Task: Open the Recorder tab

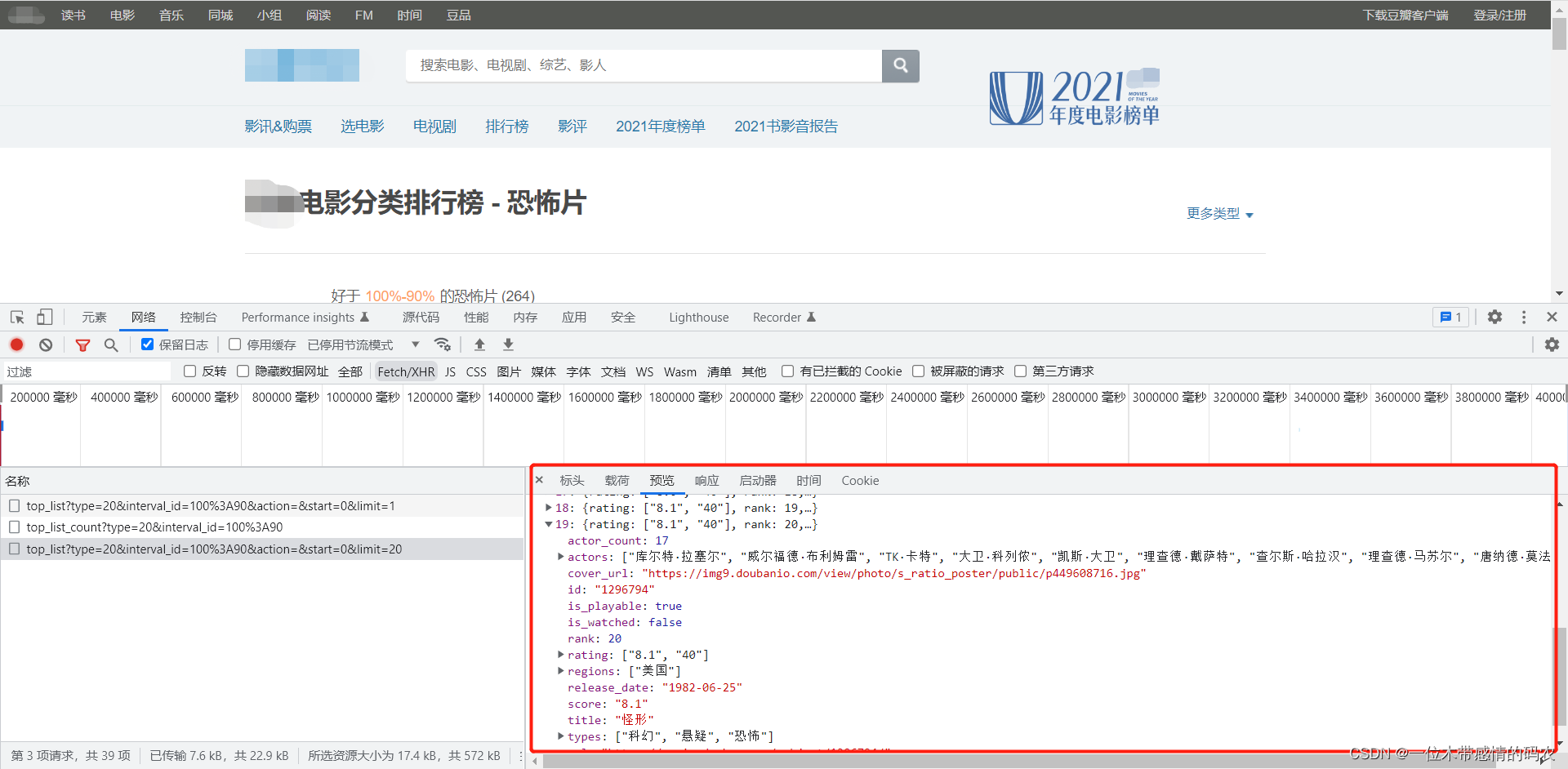Action: [784, 318]
